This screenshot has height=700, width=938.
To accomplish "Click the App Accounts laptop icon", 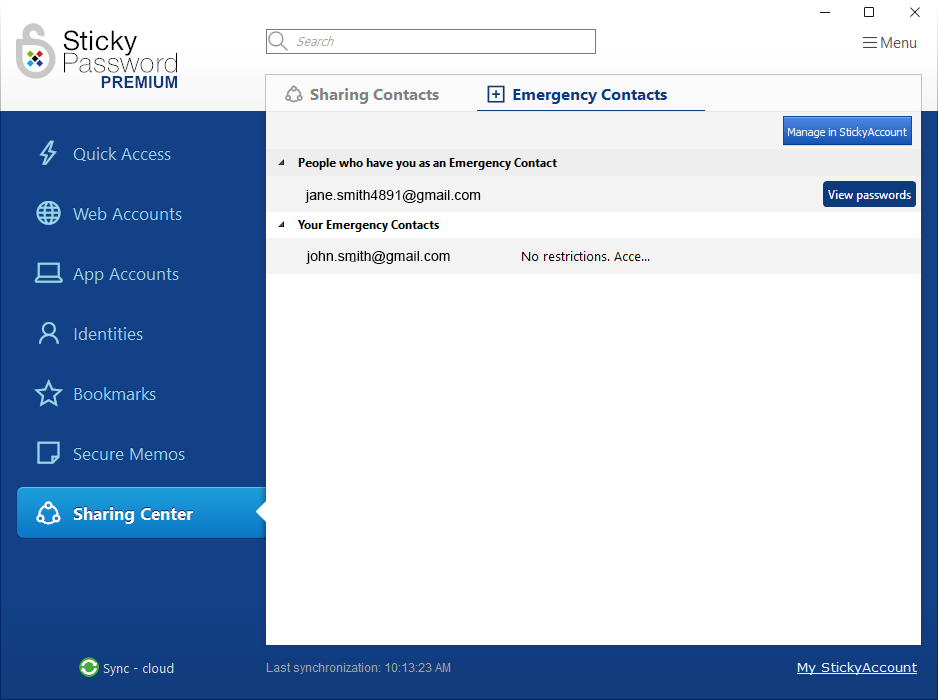I will (x=48, y=273).
